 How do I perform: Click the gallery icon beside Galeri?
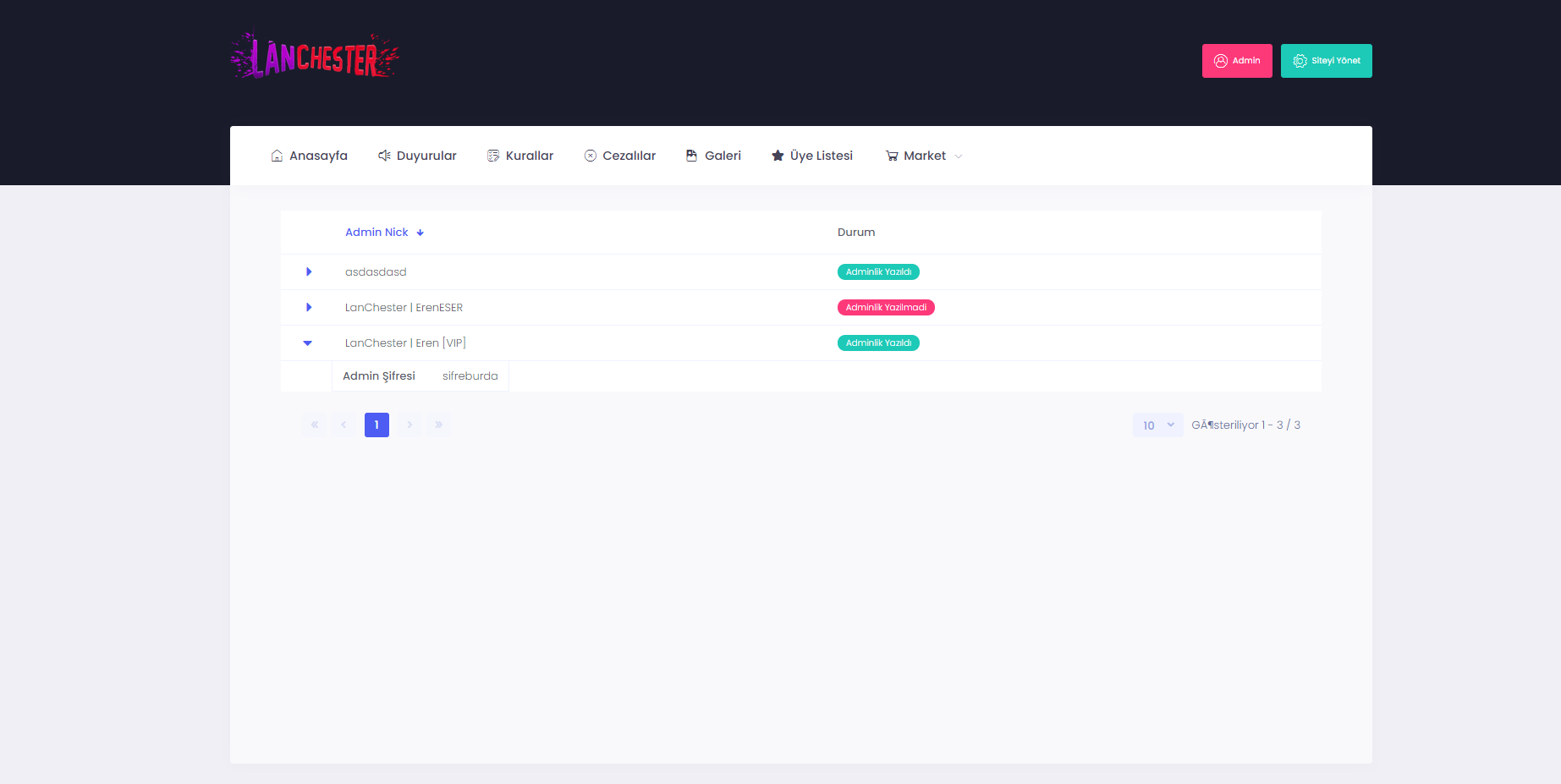coord(692,156)
